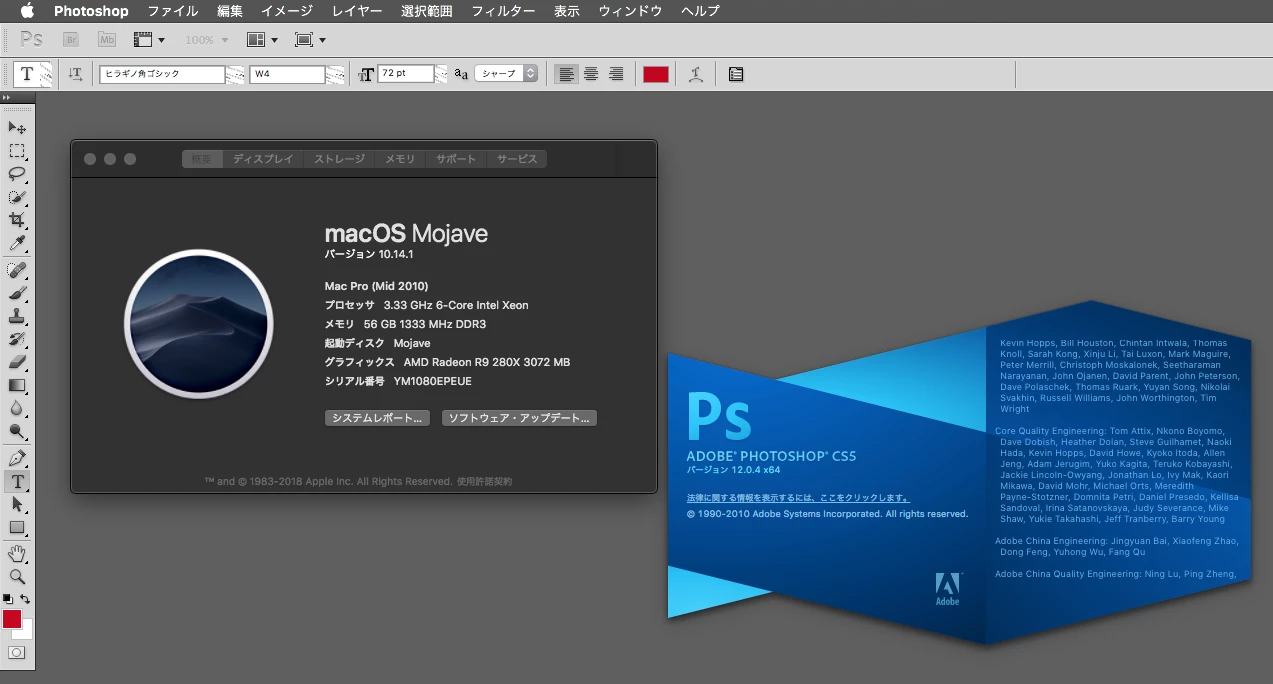Screen dimensions: 1273x684
Task: Select the Hand tool
Action: click(17, 554)
